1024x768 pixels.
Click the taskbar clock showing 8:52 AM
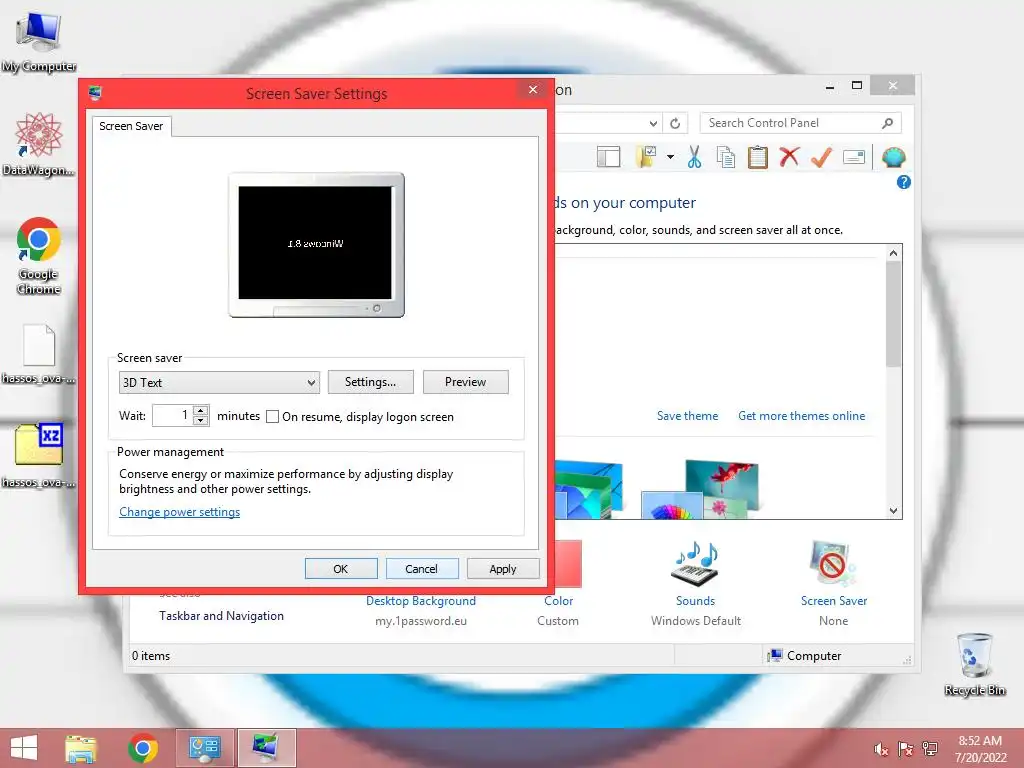(980, 749)
